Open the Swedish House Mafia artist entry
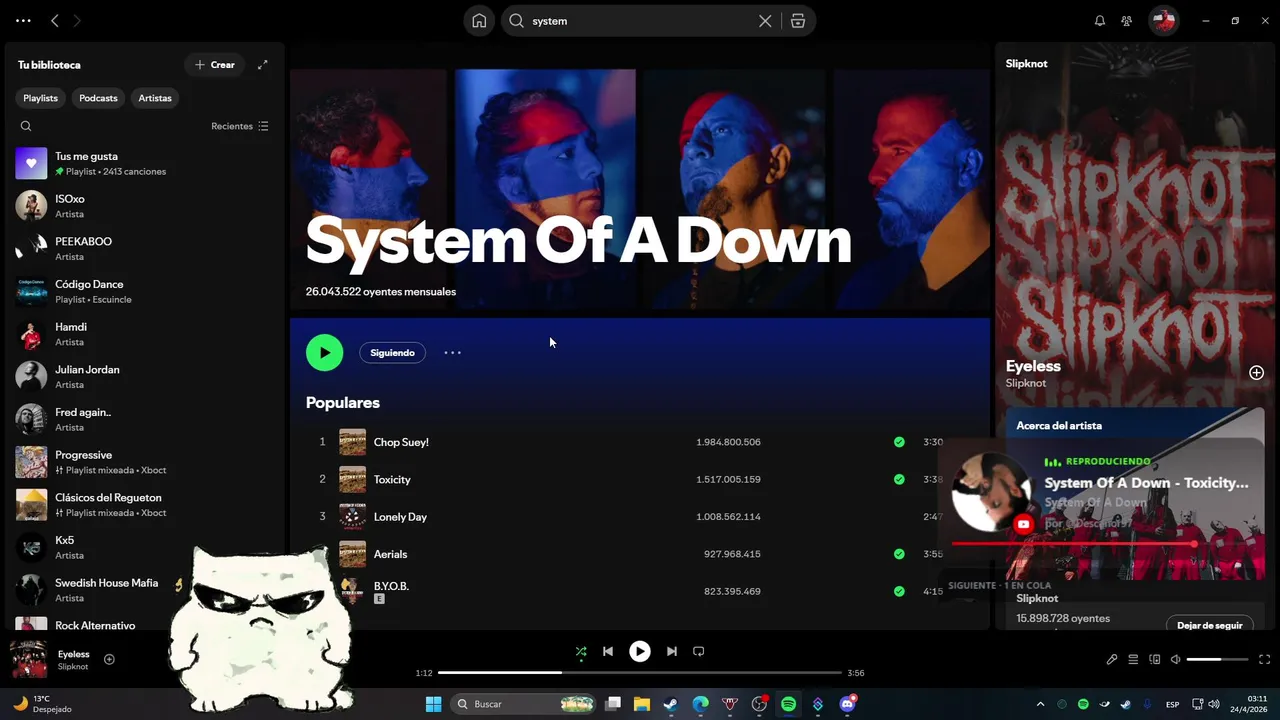 [145, 590]
